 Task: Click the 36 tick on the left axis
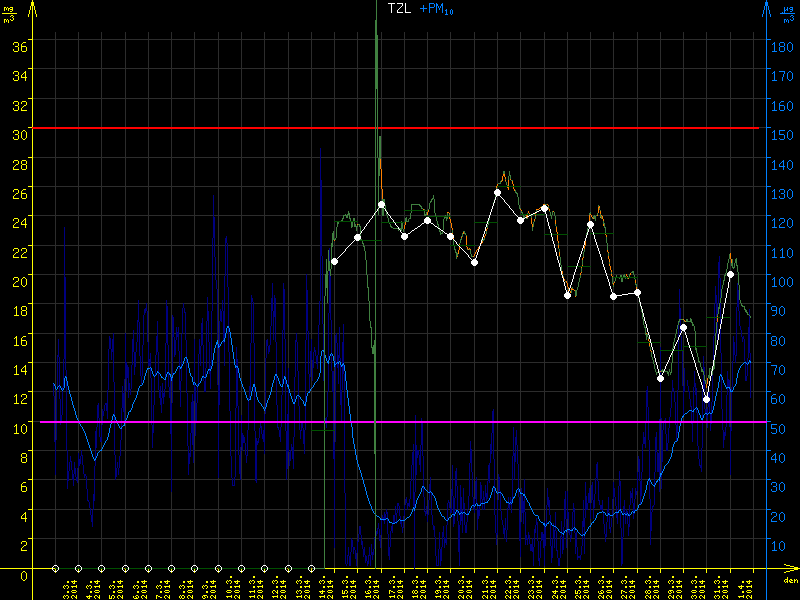click(18, 44)
